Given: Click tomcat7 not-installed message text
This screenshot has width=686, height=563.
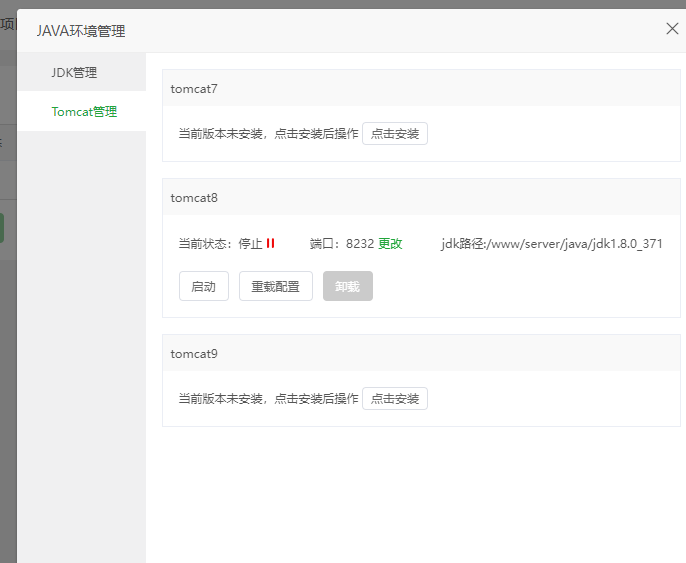Looking at the screenshot, I should pyautogui.click(x=268, y=134).
